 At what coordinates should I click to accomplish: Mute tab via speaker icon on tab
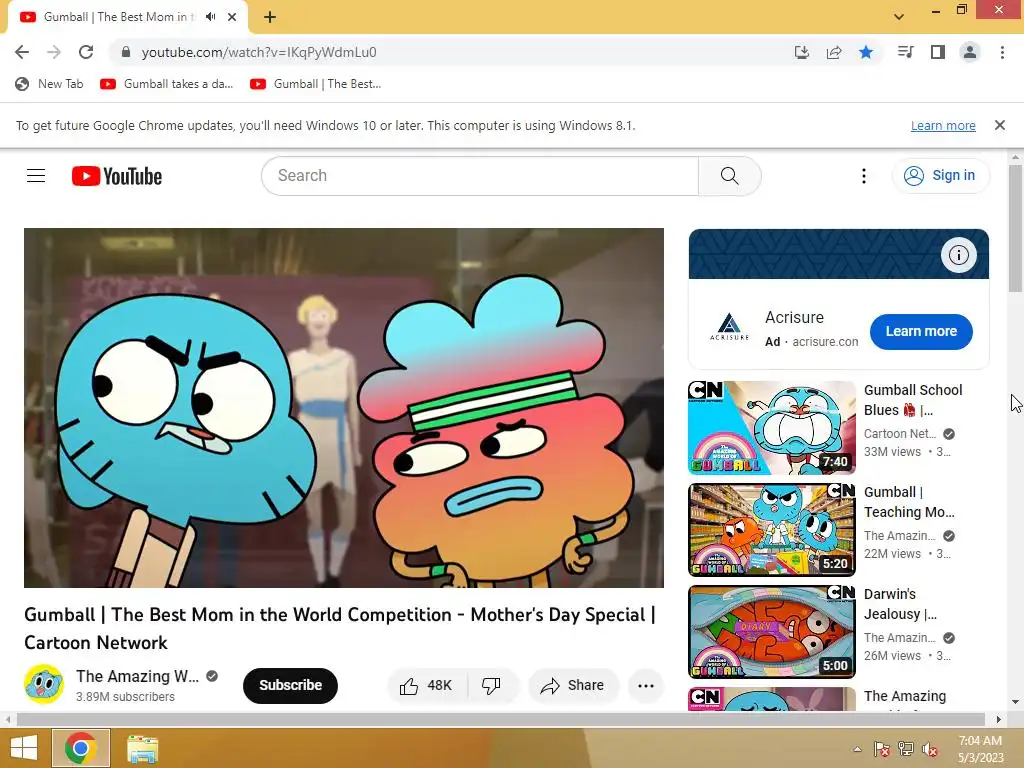click(210, 17)
